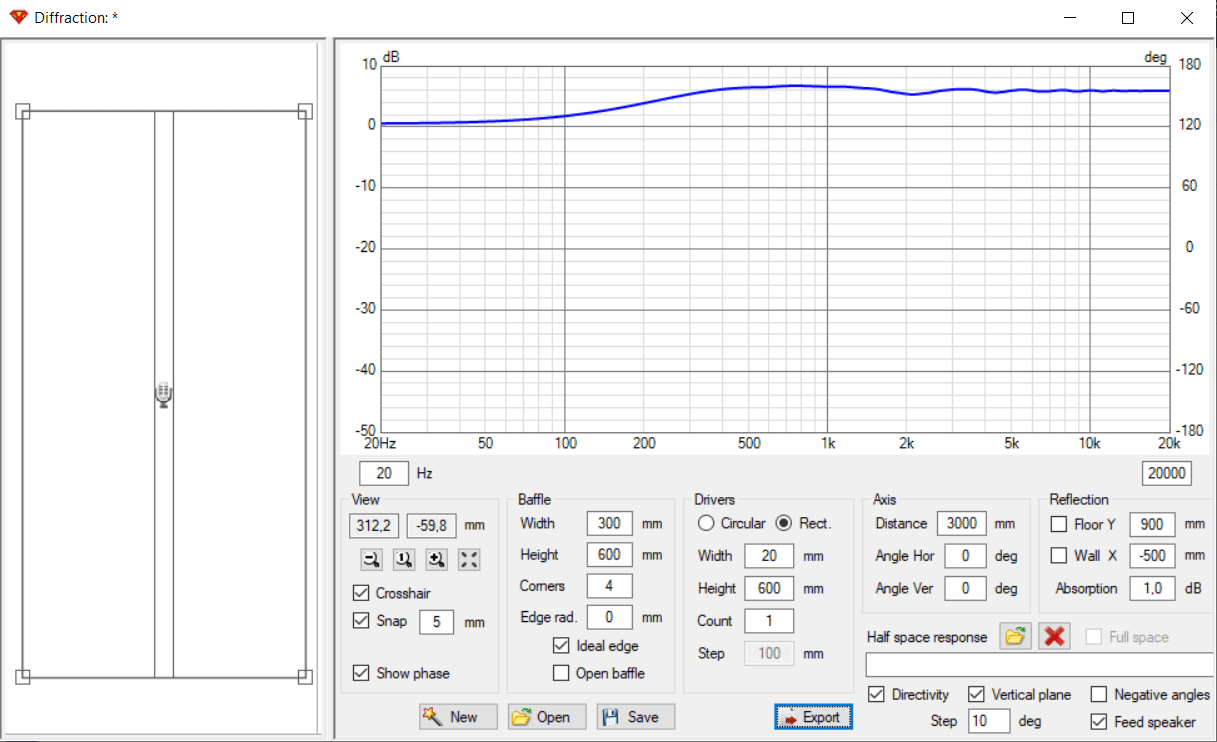
Task: Select Circular driver shape
Action: pyautogui.click(x=706, y=523)
